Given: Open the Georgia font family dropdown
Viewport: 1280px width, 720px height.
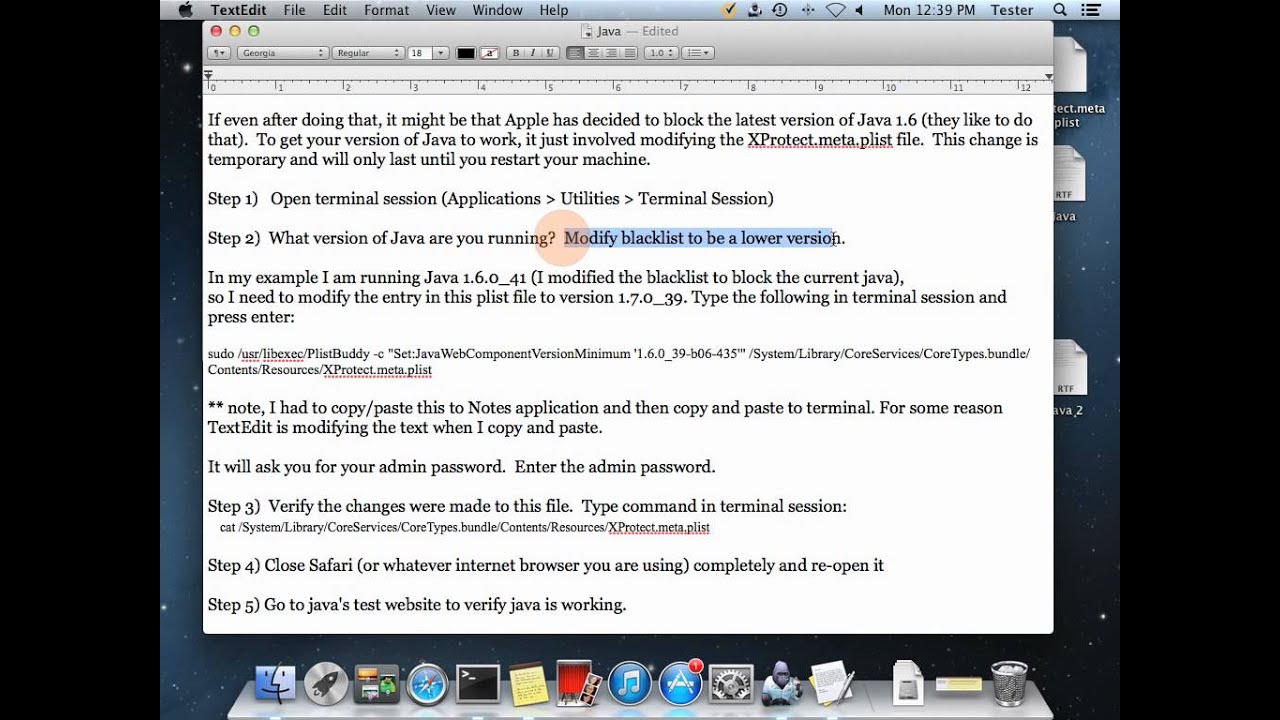Looking at the screenshot, I should 282,53.
